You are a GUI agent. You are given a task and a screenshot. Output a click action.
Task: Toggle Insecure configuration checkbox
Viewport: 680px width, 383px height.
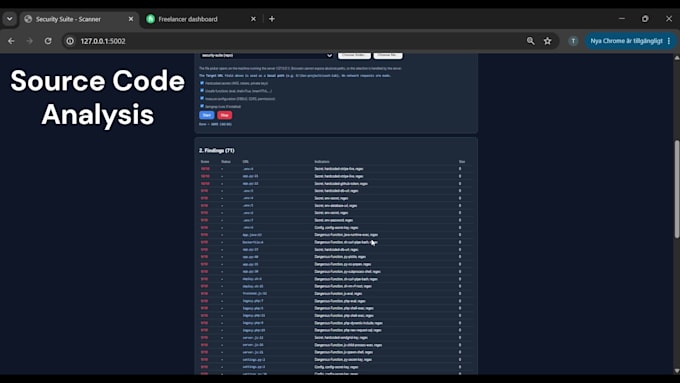pyautogui.click(x=202, y=98)
